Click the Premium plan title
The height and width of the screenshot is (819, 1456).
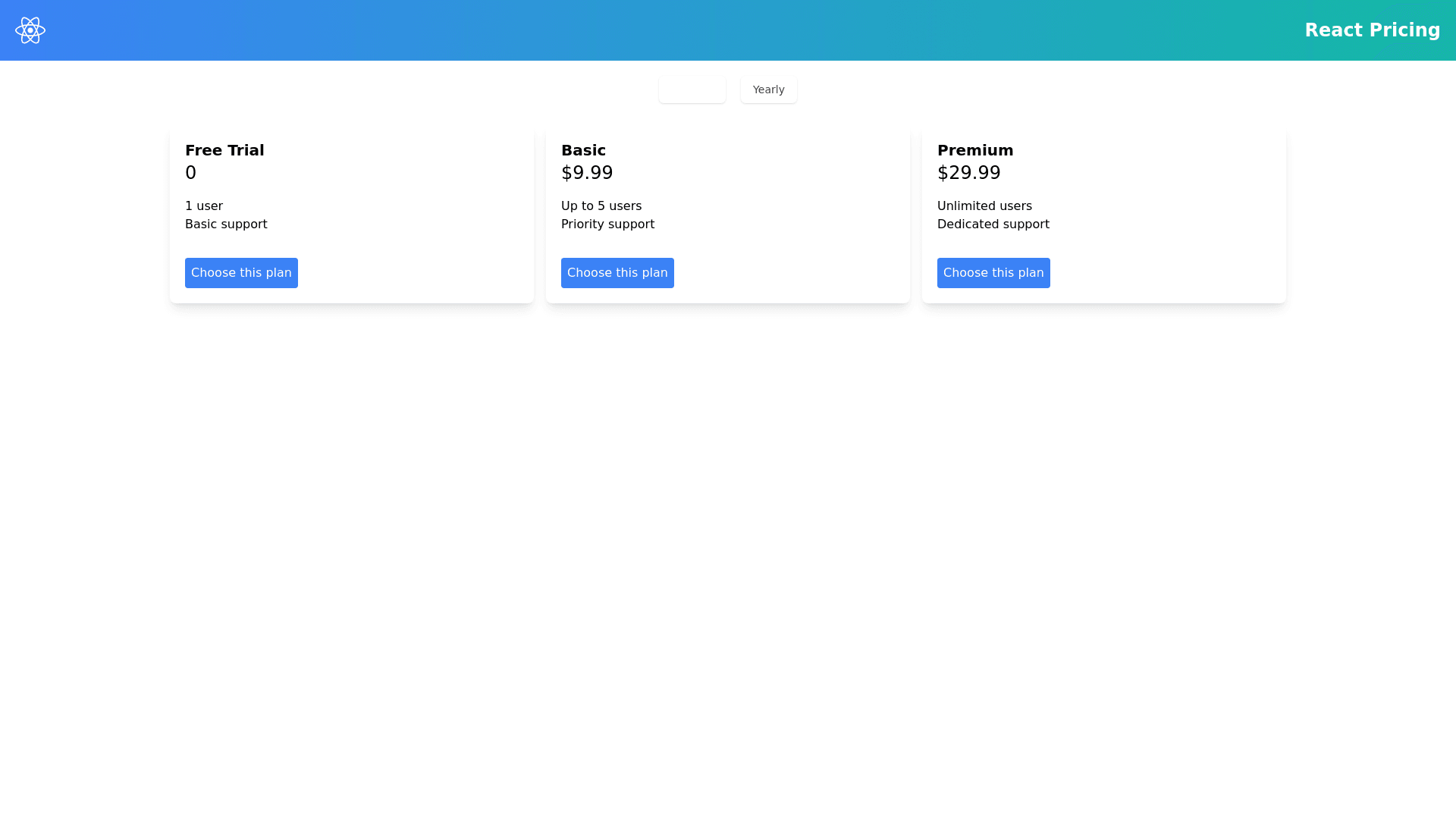(x=975, y=150)
